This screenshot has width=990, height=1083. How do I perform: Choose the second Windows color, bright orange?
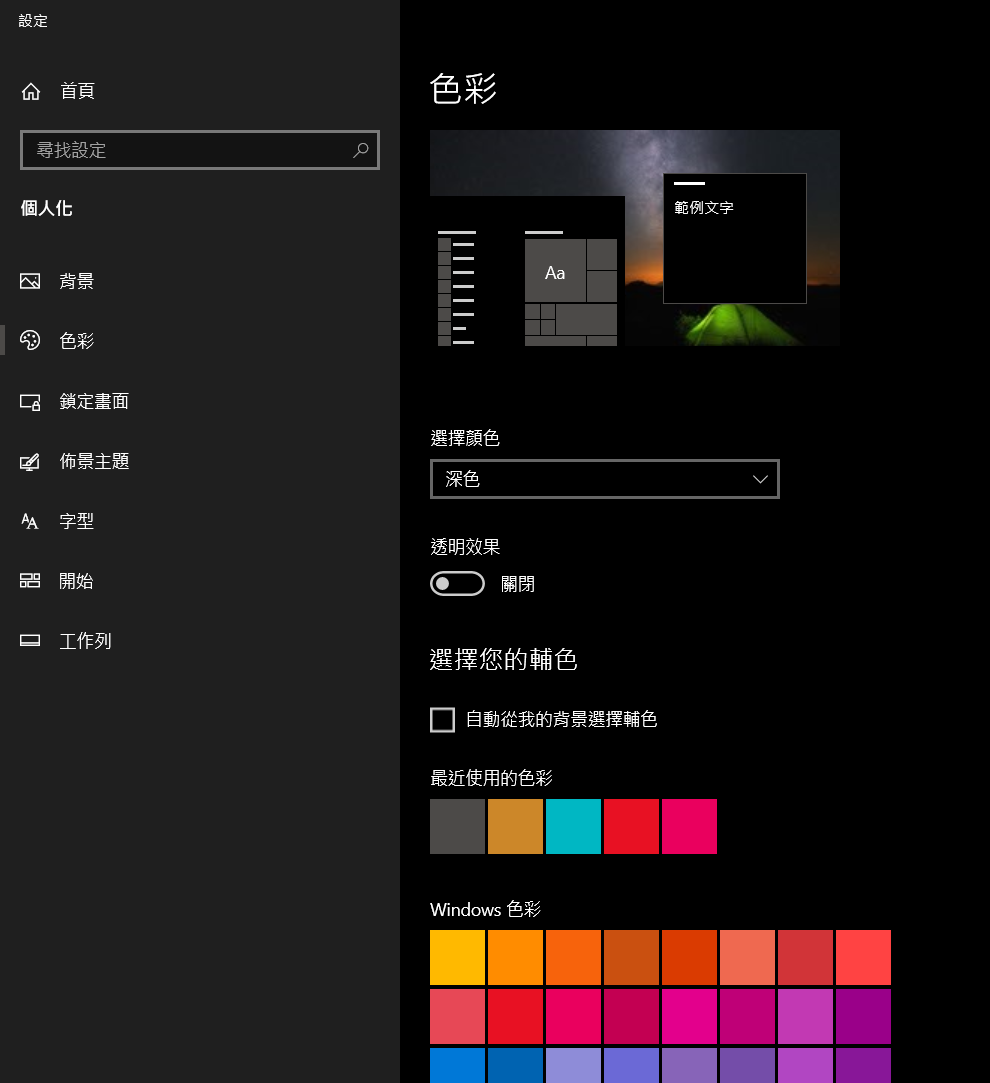[x=515, y=957]
